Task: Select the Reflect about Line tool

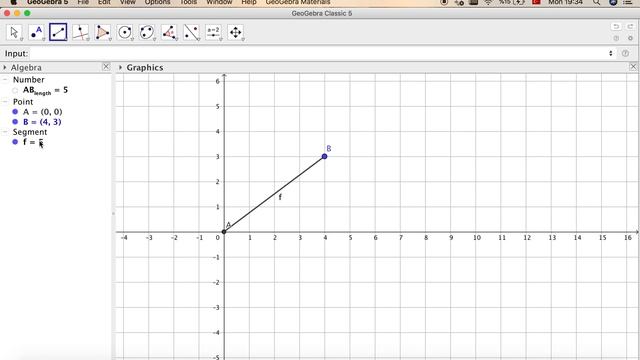Action: 191,32
